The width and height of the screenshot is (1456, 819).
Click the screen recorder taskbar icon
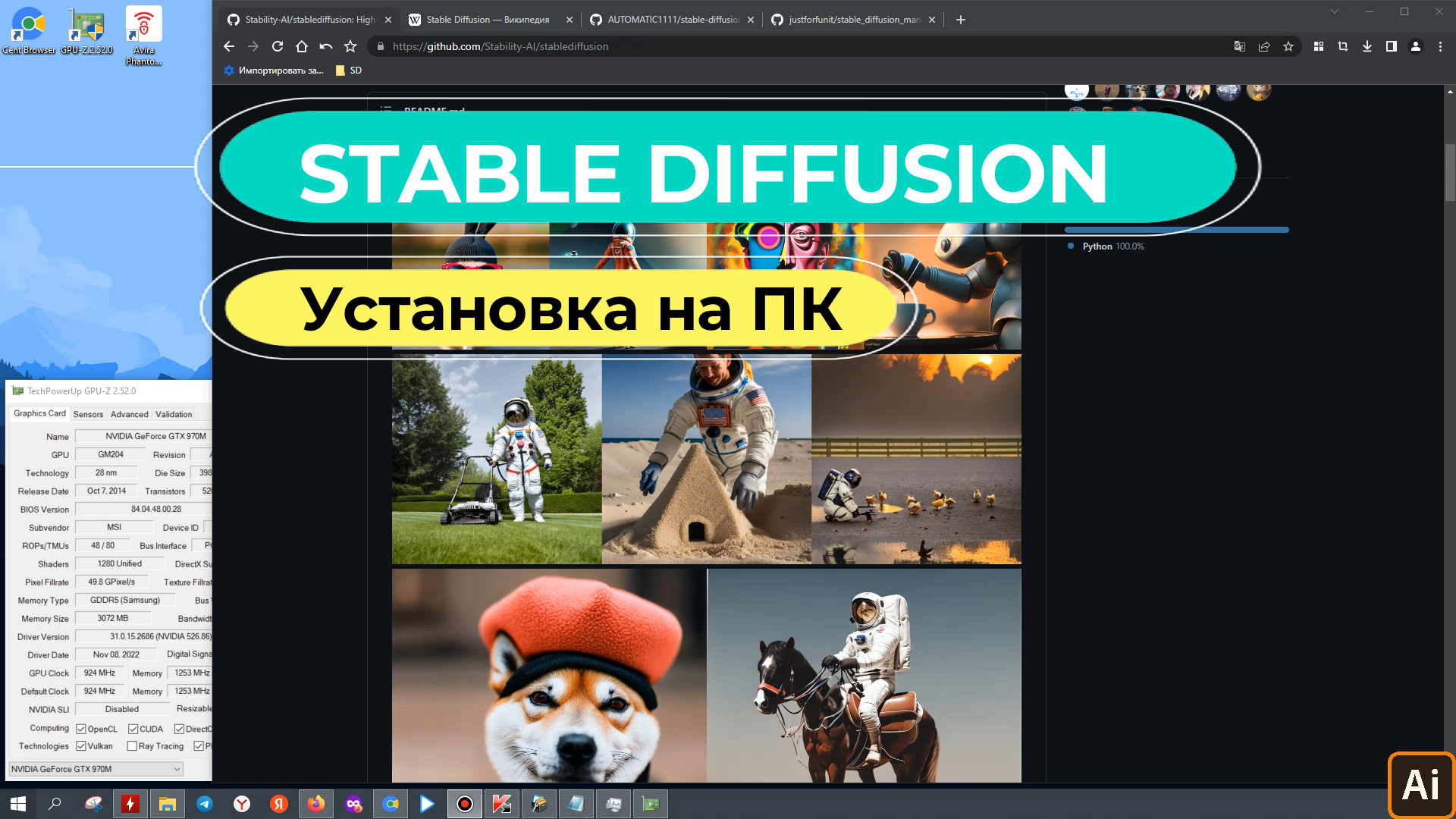(x=464, y=804)
